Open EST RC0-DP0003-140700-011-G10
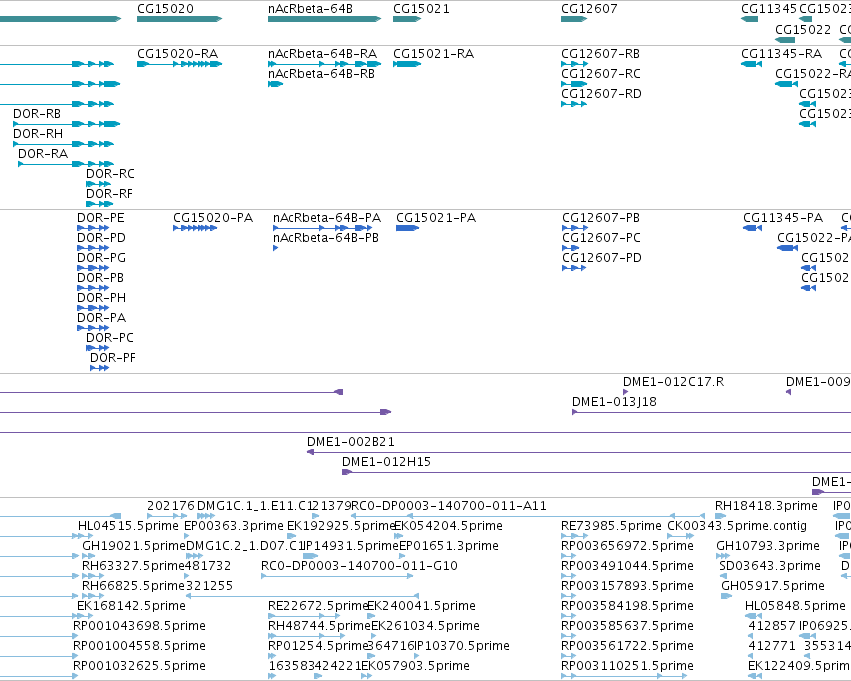The width and height of the screenshot is (851, 681). click(x=359, y=567)
